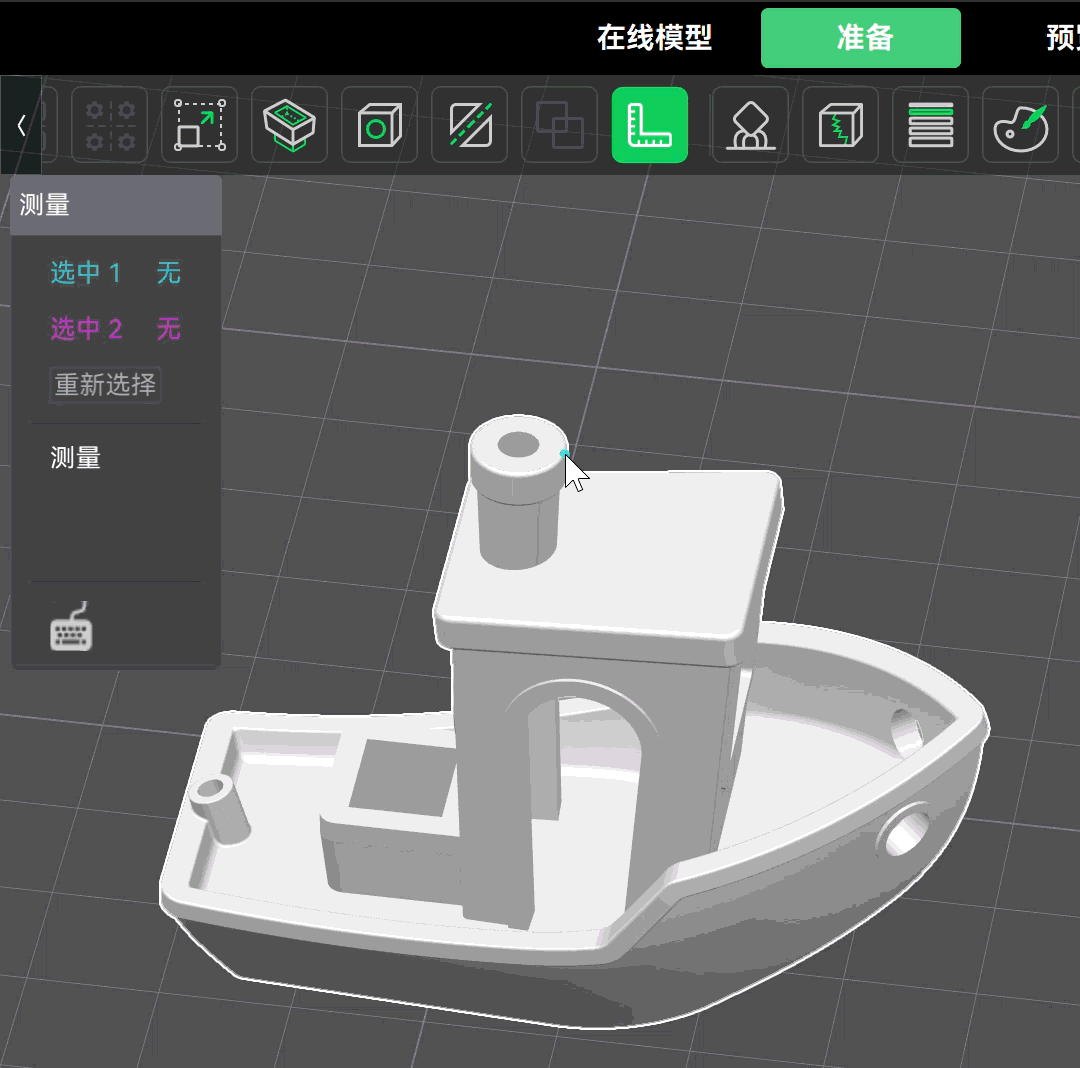
Task: Click the round hawse hole on hull
Action: tap(905, 831)
